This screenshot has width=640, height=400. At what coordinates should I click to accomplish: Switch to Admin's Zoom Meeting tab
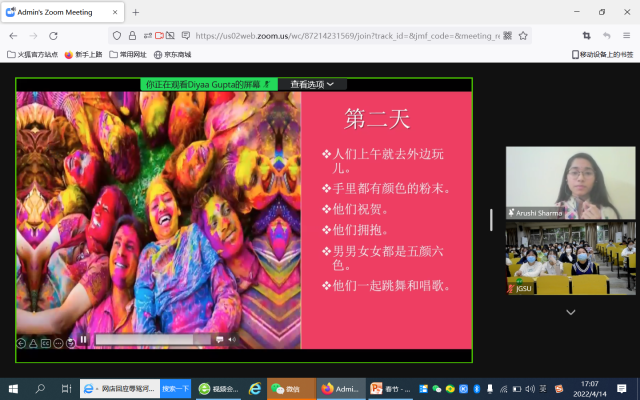tap(58, 12)
